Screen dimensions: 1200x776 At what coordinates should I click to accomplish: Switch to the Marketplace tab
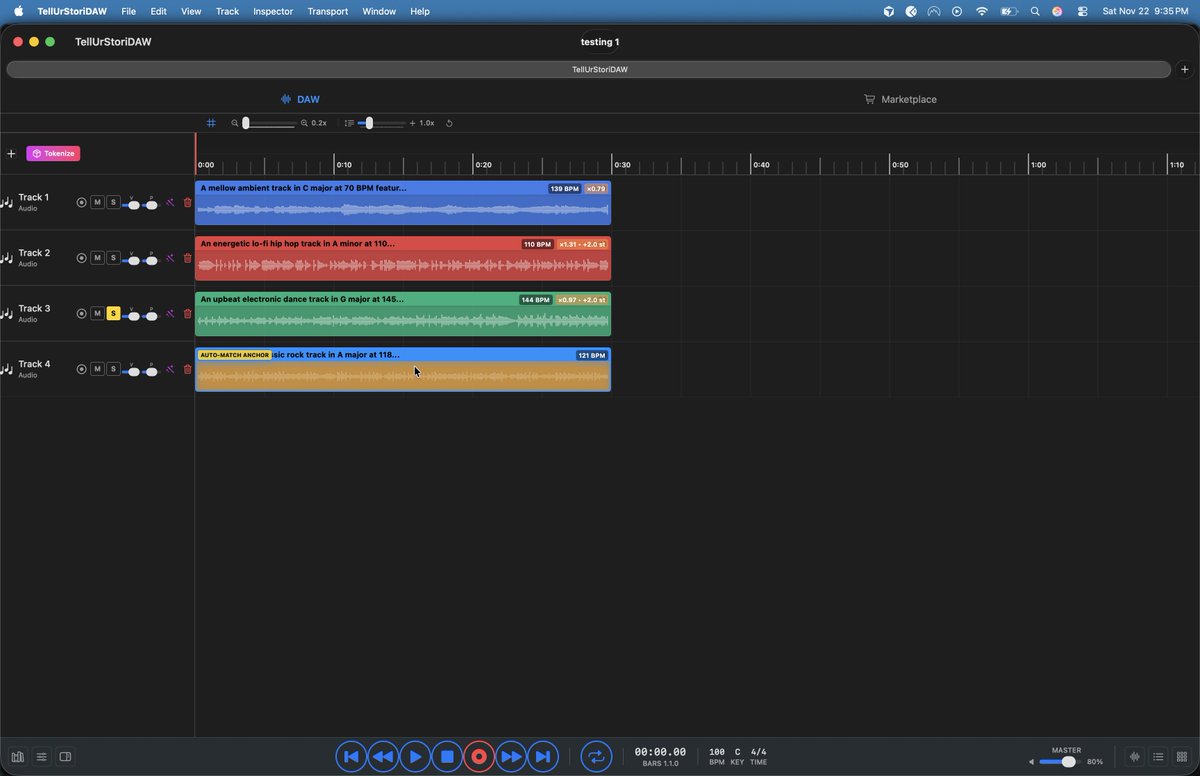[x=899, y=99]
